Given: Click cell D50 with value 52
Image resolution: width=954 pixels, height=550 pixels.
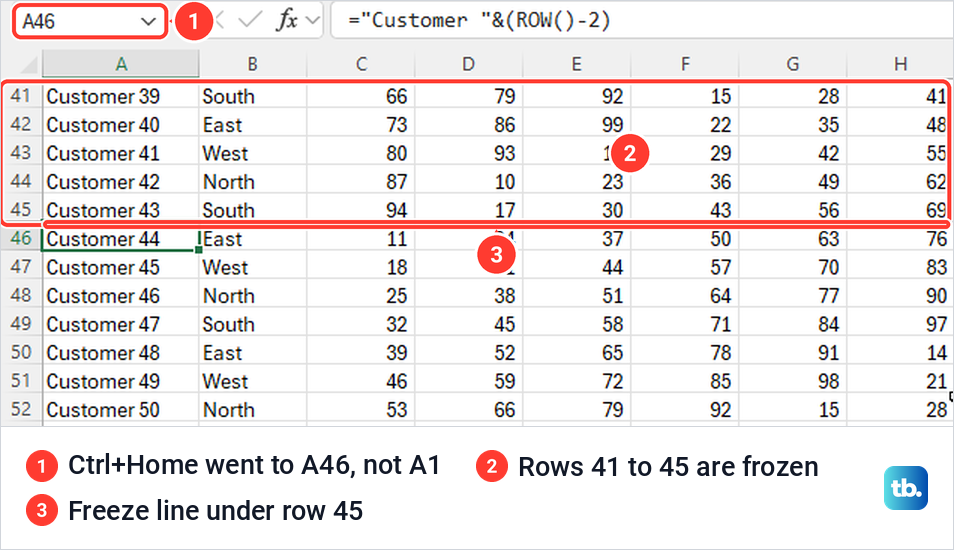Looking at the screenshot, I should pyautogui.click(x=468, y=352).
